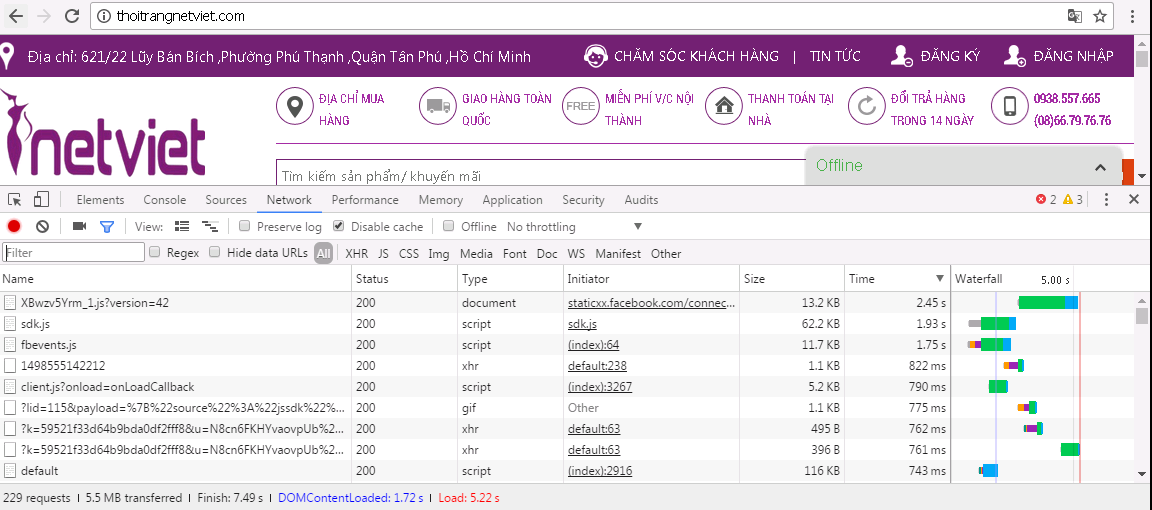The height and width of the screenshot is (510, 1152).
Task: Open initiator link default:238
Action: (597, 365)
